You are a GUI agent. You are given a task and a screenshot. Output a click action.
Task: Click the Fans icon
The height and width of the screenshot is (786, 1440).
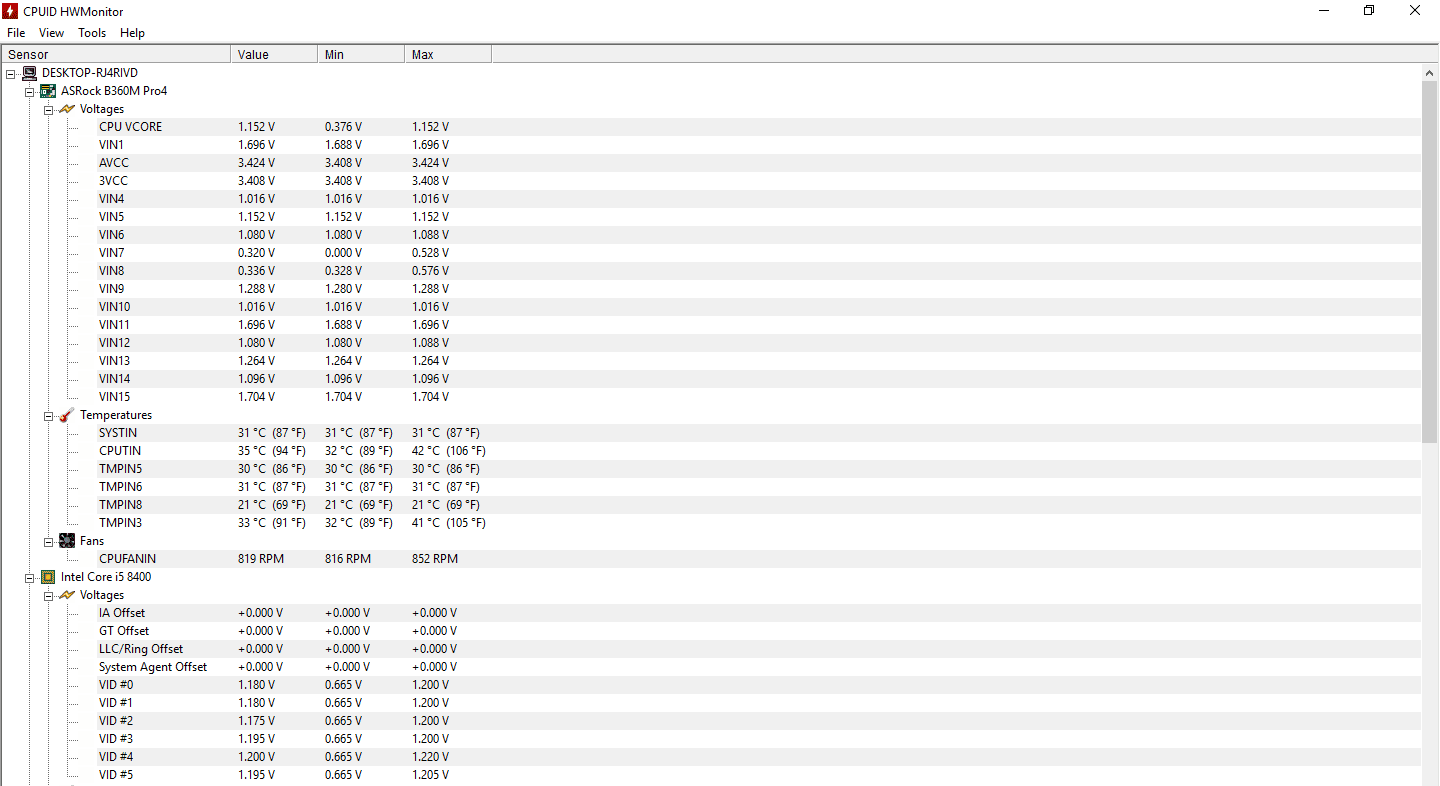(67, 541)
